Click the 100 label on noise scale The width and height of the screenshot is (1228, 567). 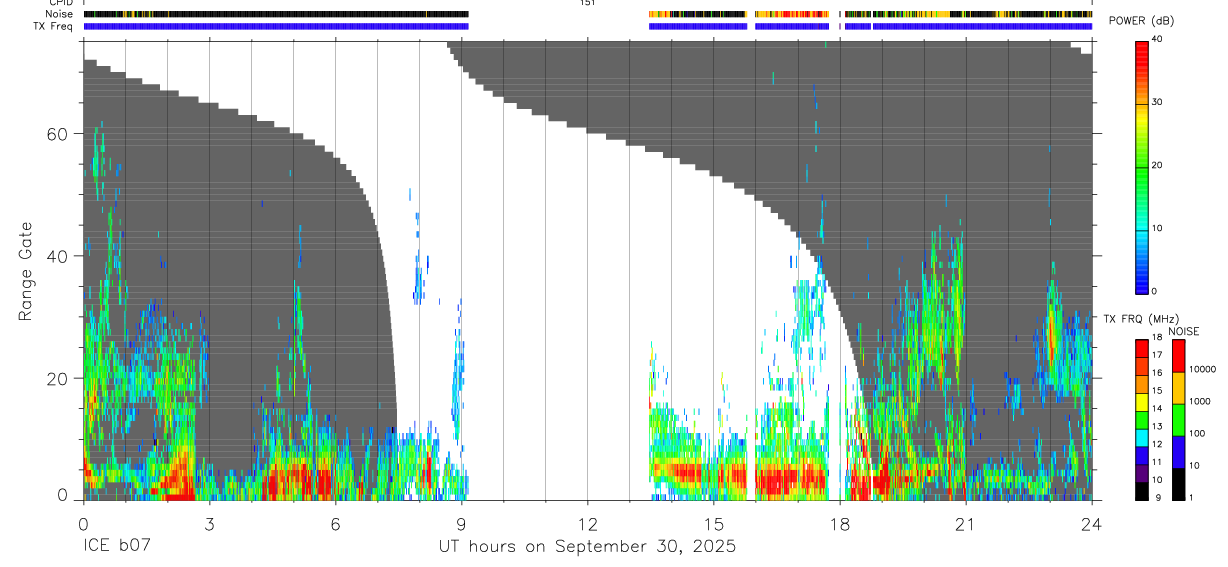tap(1197, 434)
